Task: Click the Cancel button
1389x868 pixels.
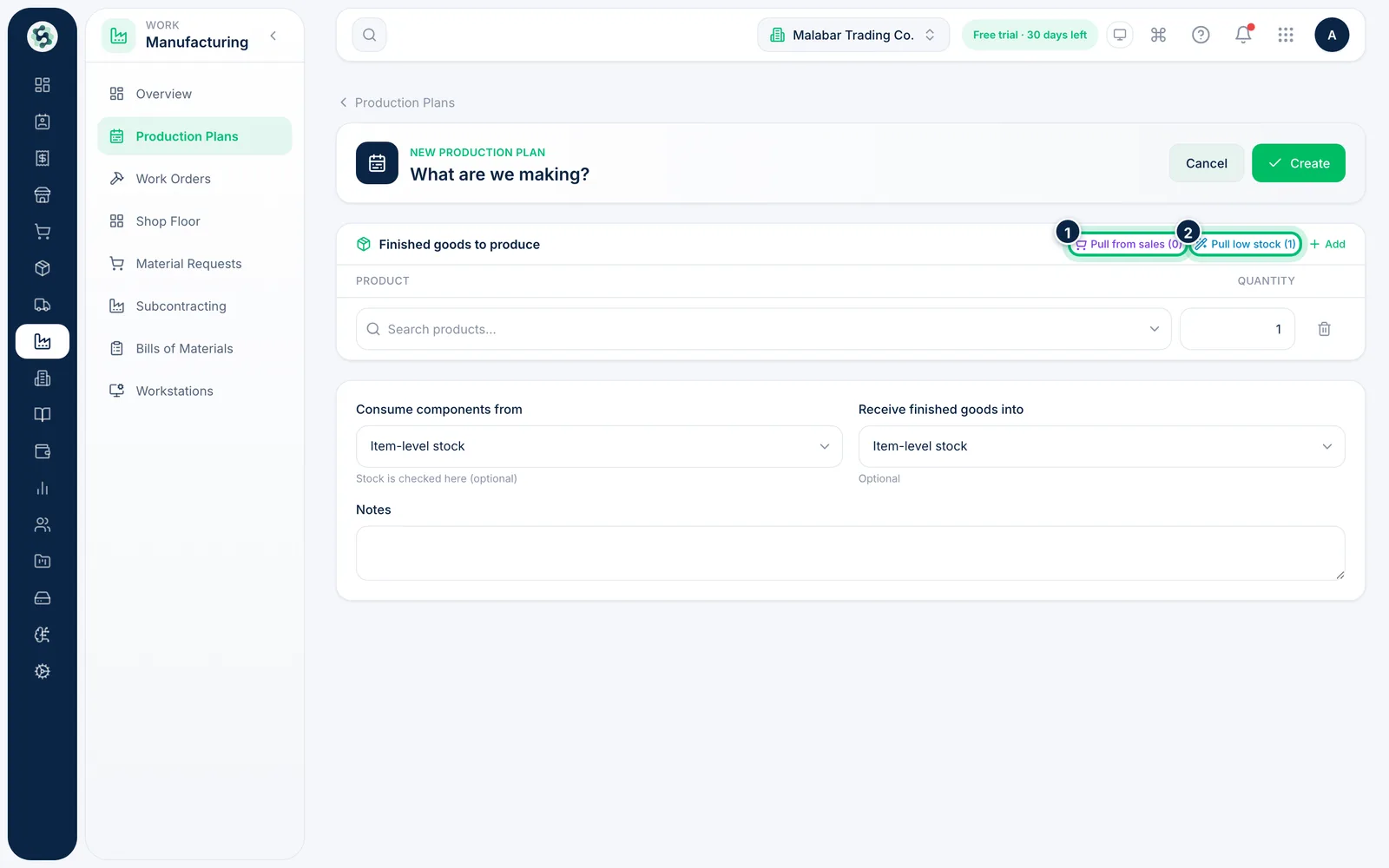Action: 1207,163
